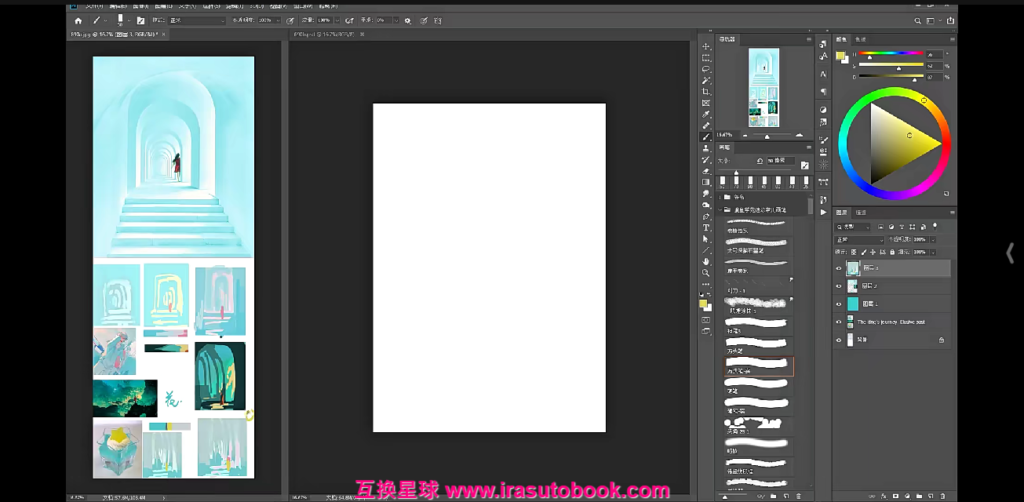Select the Type tool

(706, 228)
